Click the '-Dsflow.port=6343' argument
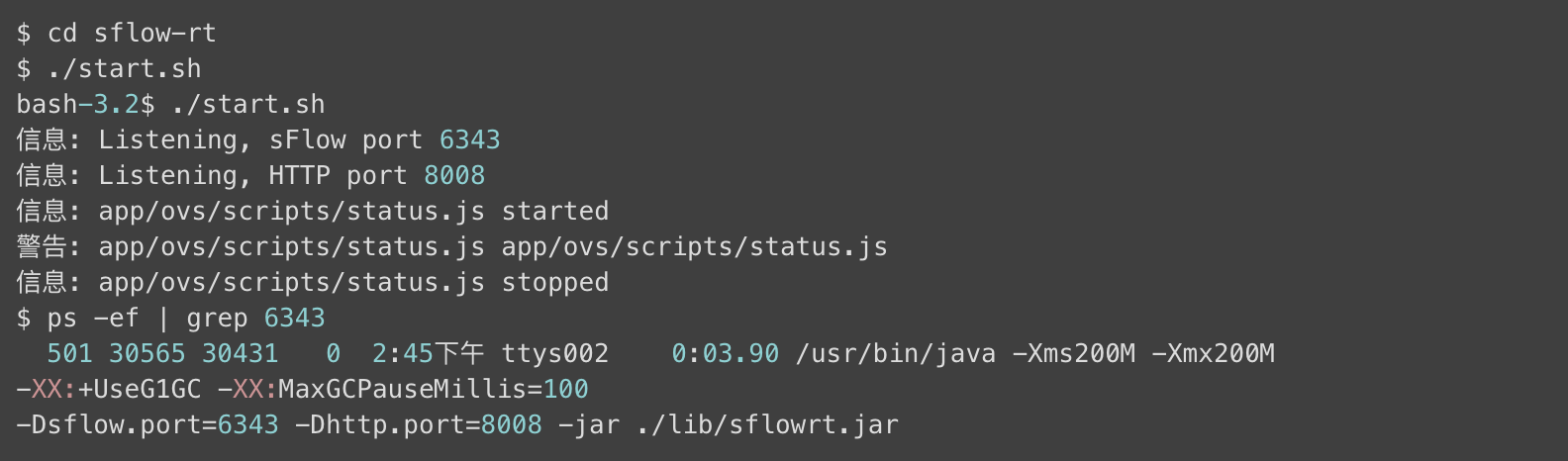The image size is (1568, 461). pyautogui.click(x=147, y=424)
